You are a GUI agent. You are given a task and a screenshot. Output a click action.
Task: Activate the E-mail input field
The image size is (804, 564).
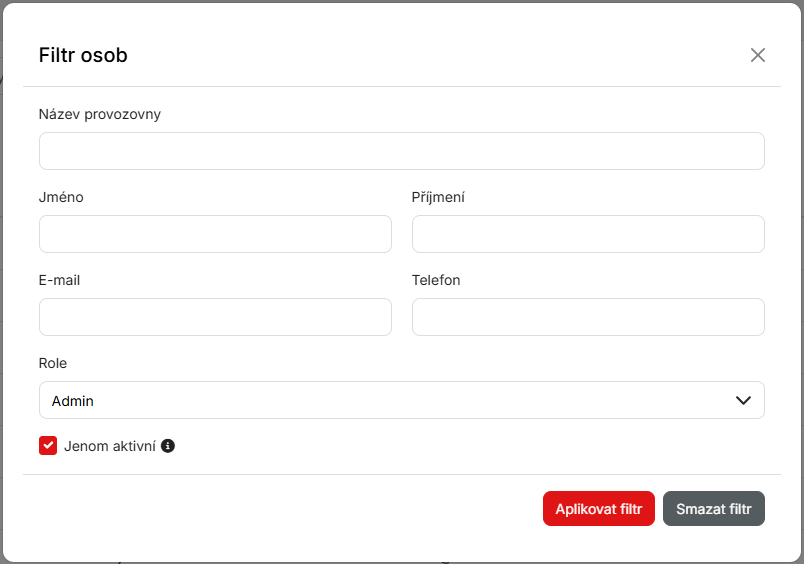[215, 317]
